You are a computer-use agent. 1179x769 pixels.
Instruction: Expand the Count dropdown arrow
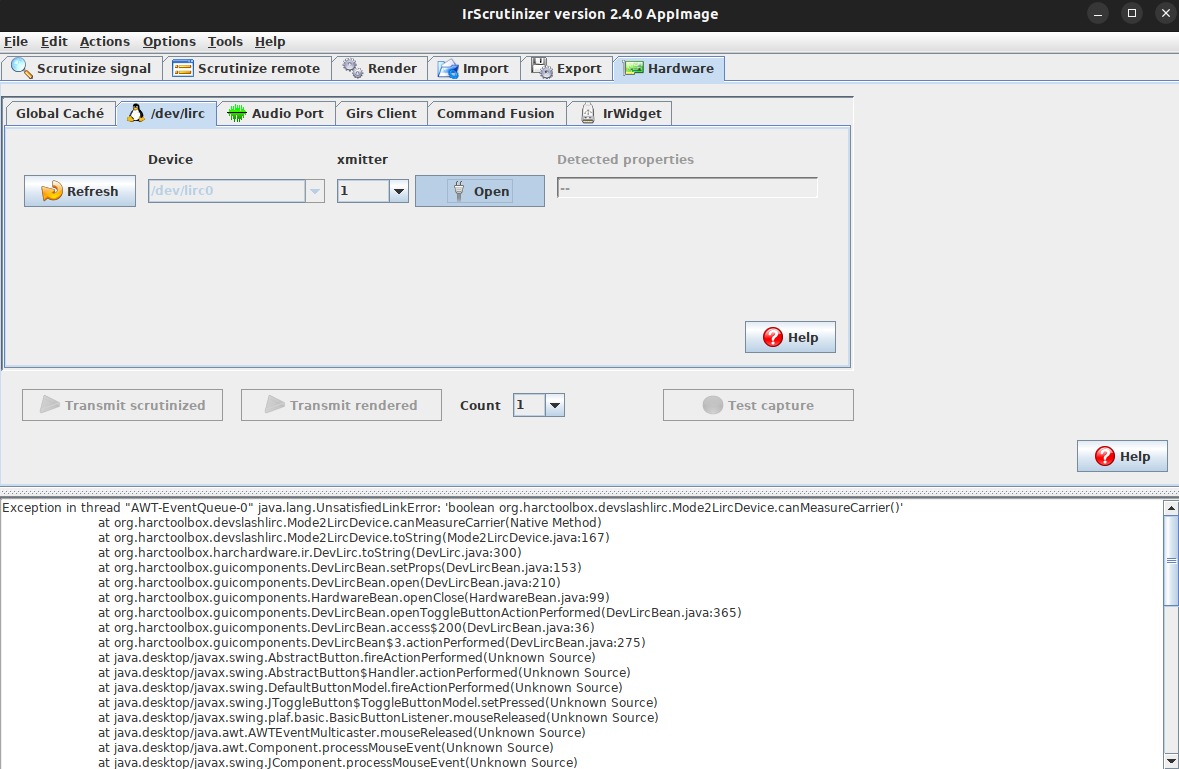(555, 405)
